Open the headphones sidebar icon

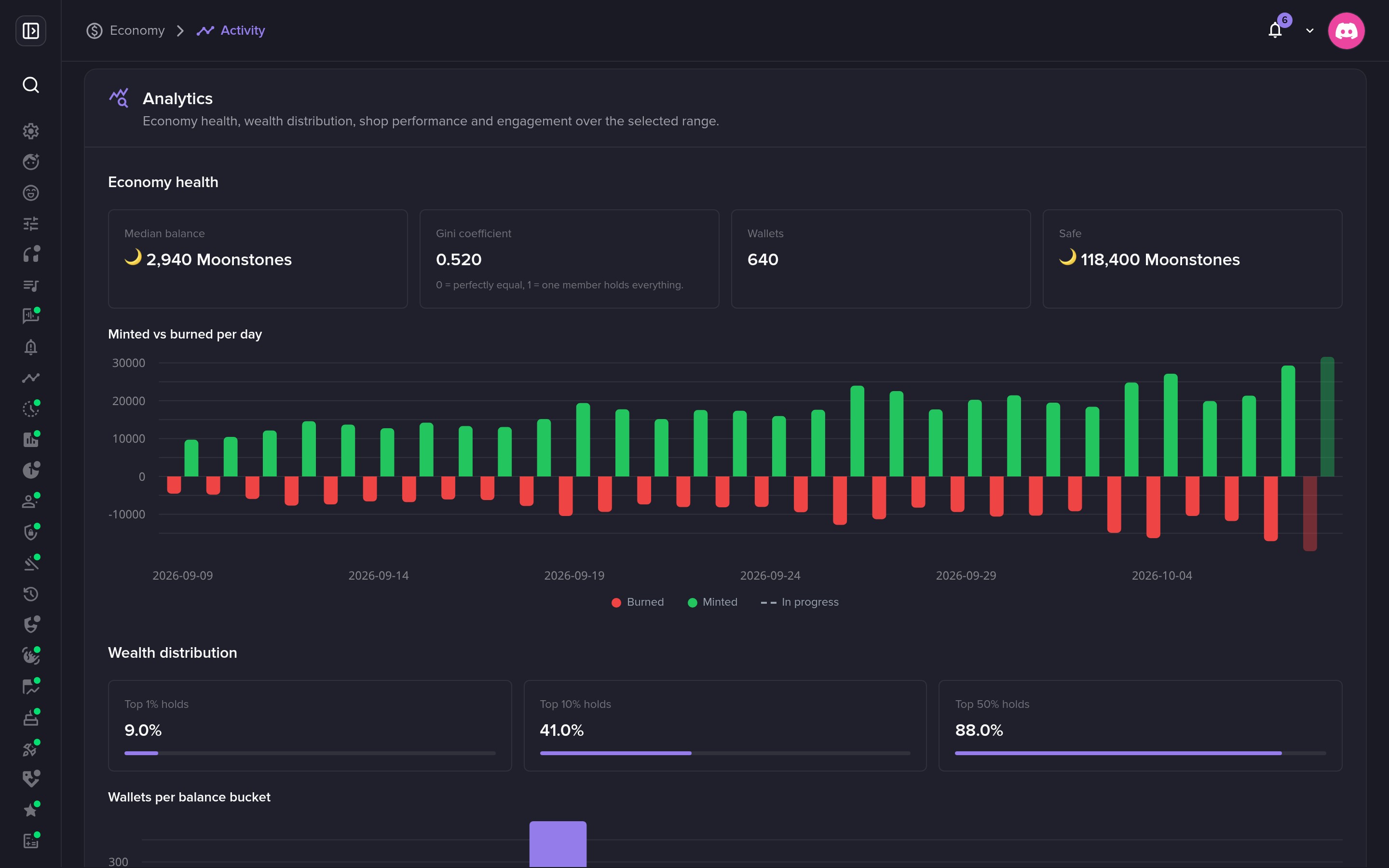pyautogui.click(x=30, y=254)
